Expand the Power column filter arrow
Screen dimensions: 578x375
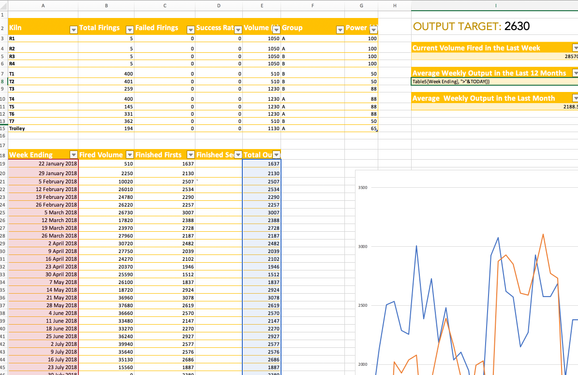[373, 30]
